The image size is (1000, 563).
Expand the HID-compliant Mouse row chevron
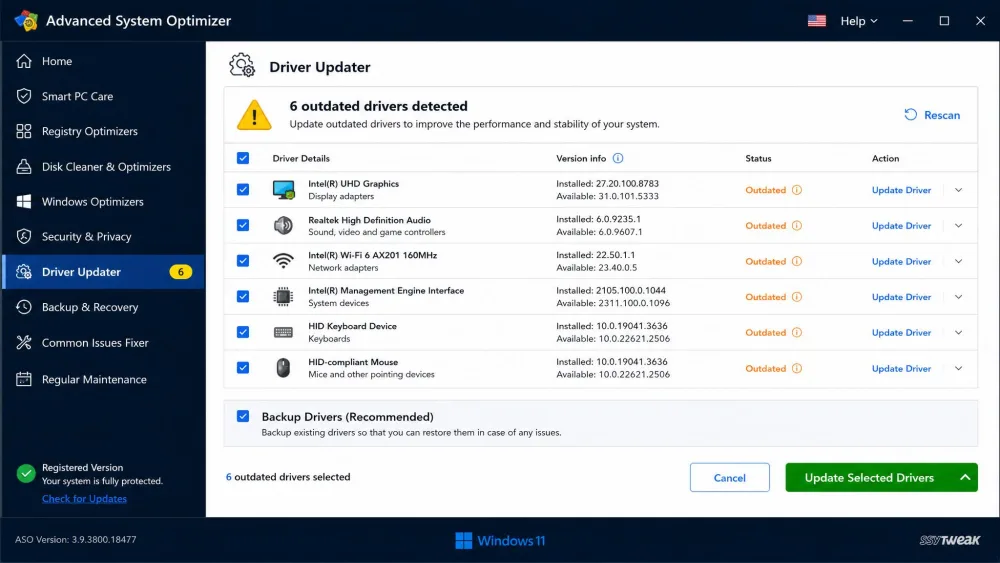point(959,369)
